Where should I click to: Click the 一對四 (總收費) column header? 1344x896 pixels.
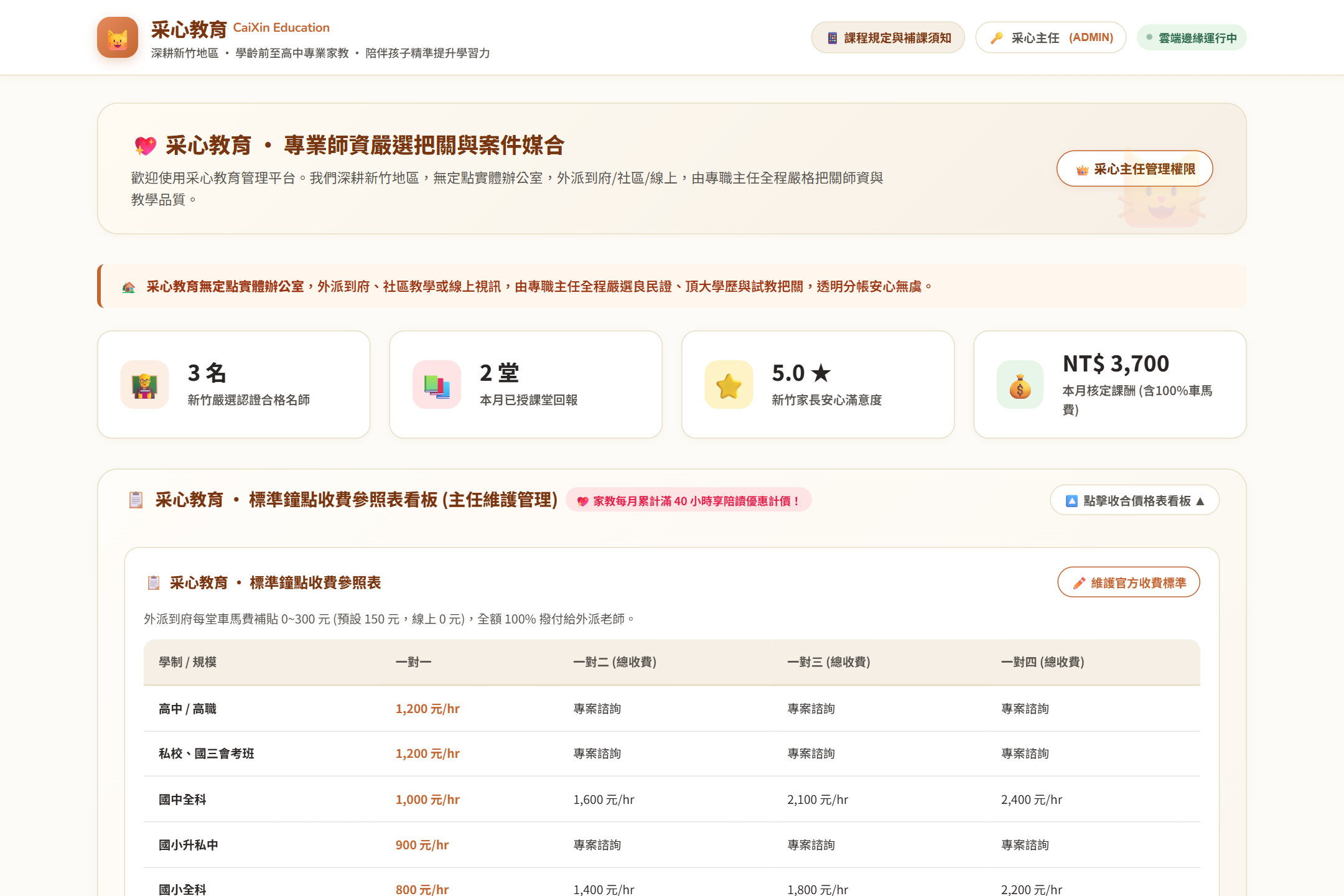click(x=1043, y=662)
